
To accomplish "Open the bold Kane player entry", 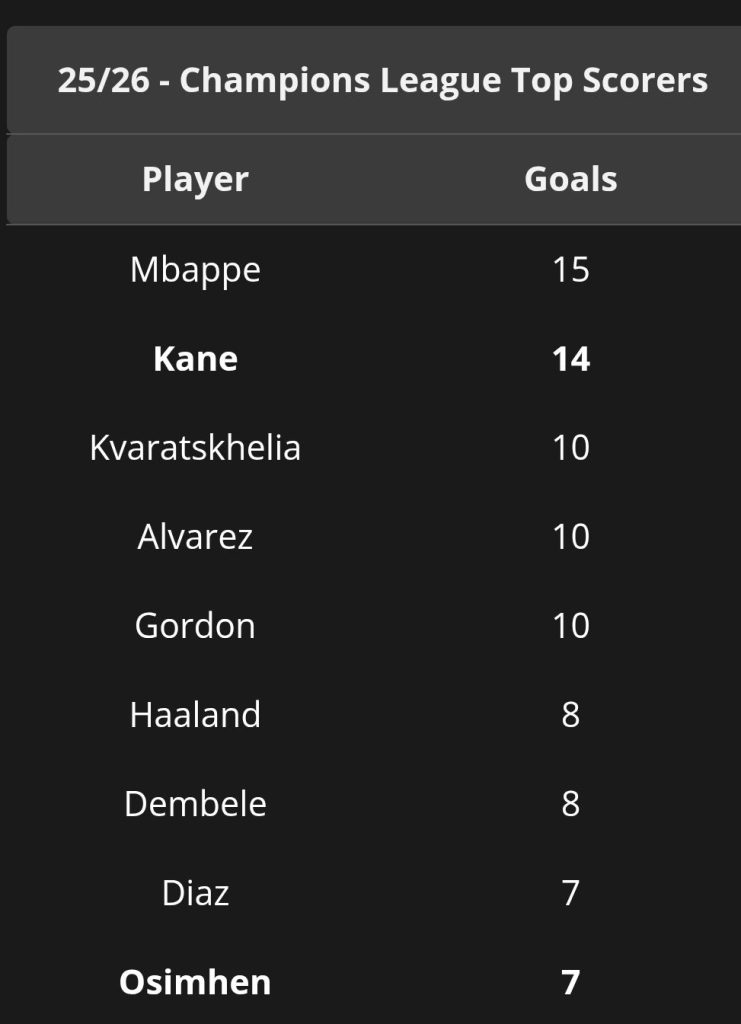I will tap(195, 359).
